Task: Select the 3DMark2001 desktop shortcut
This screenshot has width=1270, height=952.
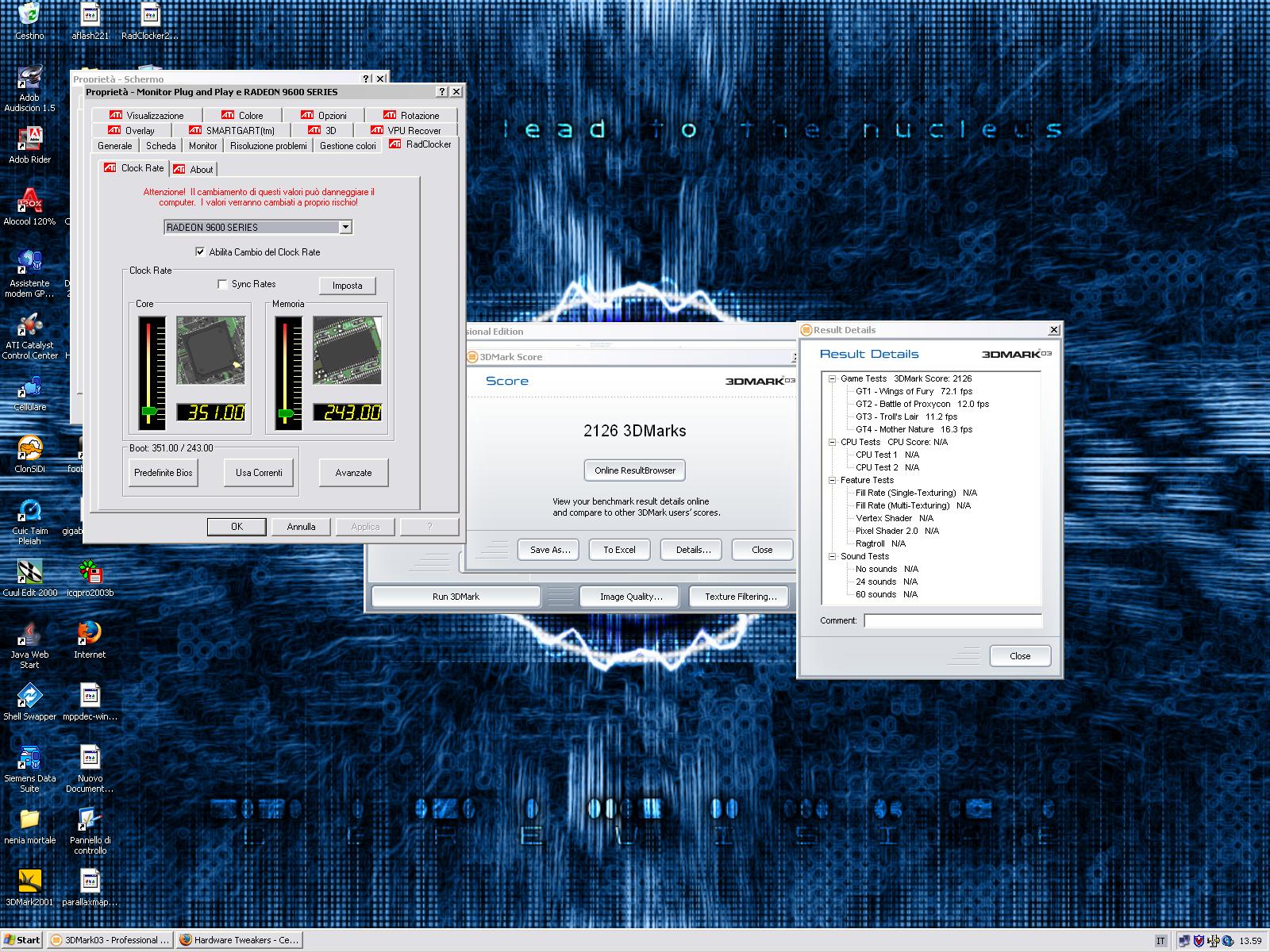Action: click(x=29, y=881)
